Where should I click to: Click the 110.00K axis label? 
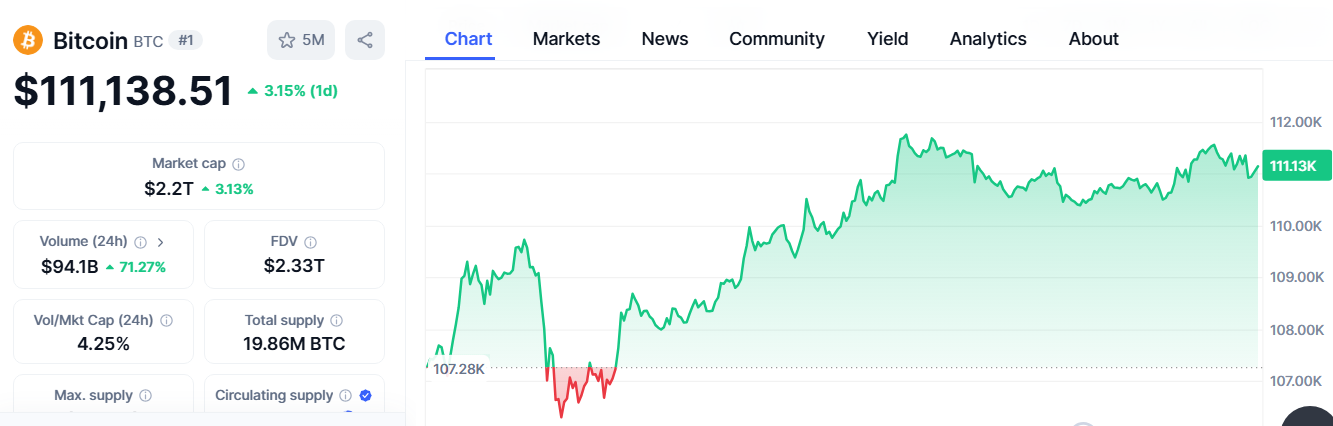(1295, 226)
